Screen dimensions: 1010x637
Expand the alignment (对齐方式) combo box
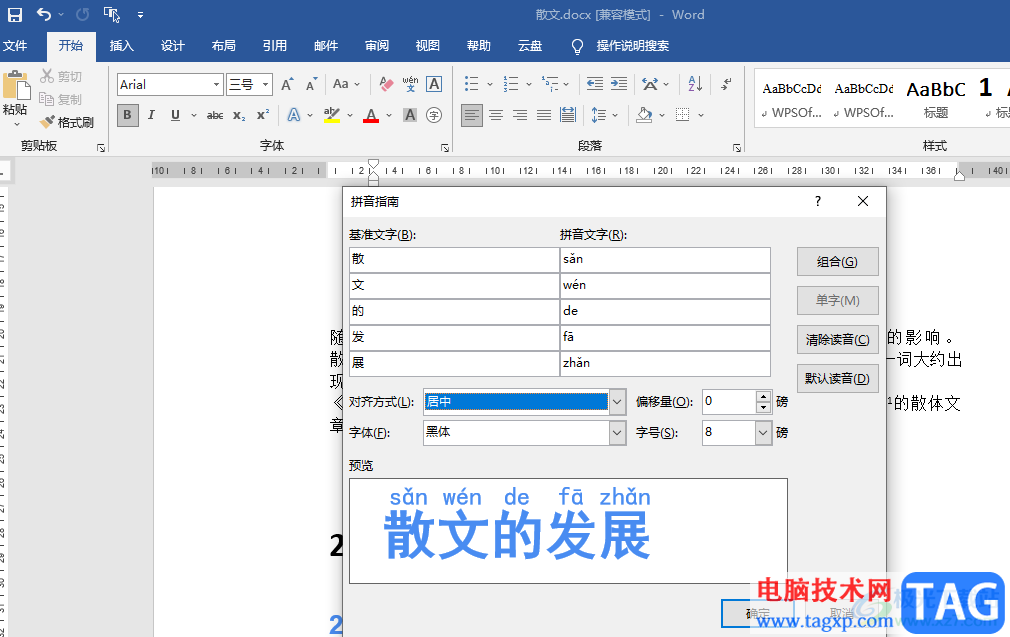pyautogui.click(x=616, y=401)
